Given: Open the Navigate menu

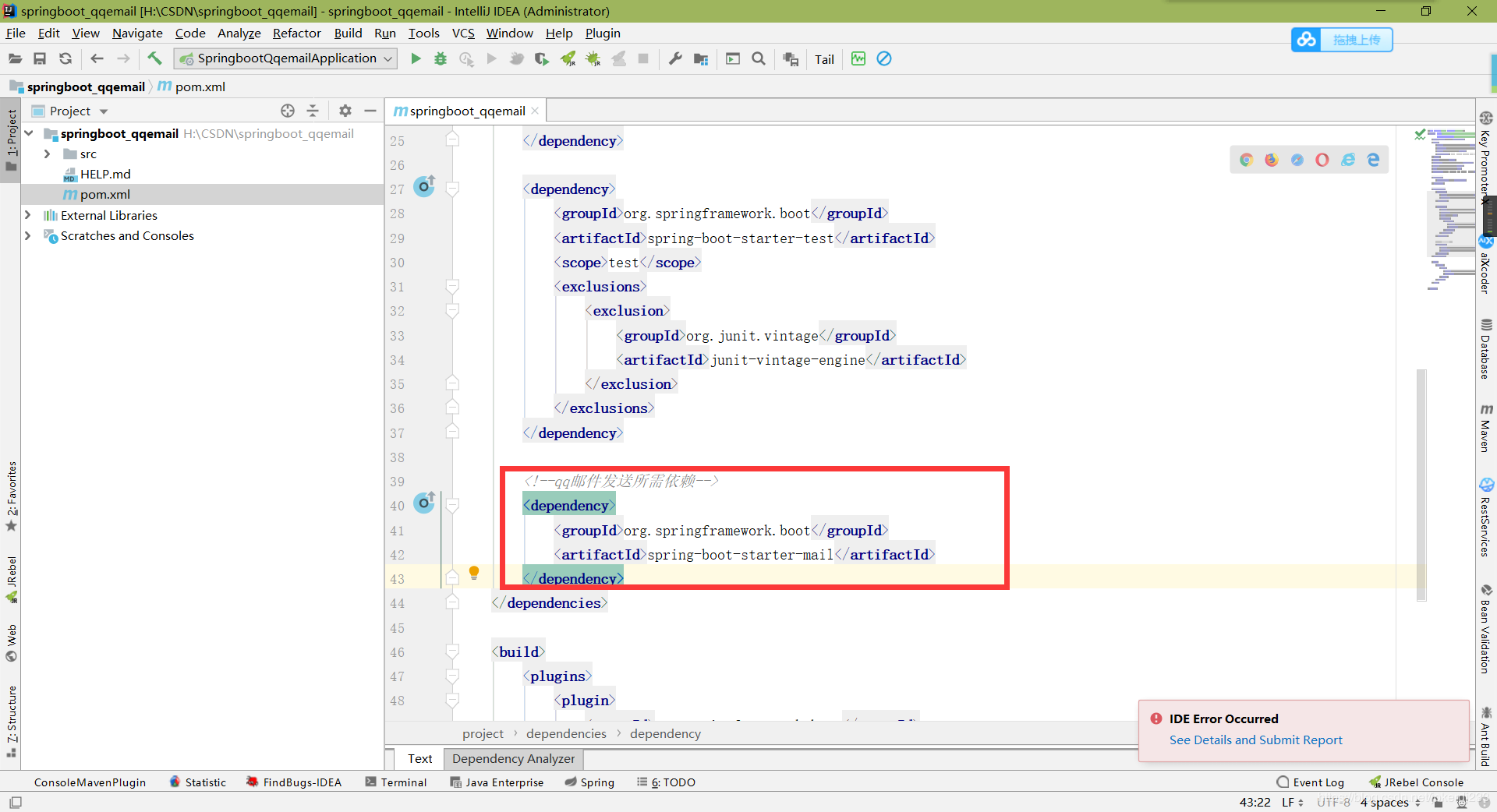Looking at the screenshot, I should (137, 33).
